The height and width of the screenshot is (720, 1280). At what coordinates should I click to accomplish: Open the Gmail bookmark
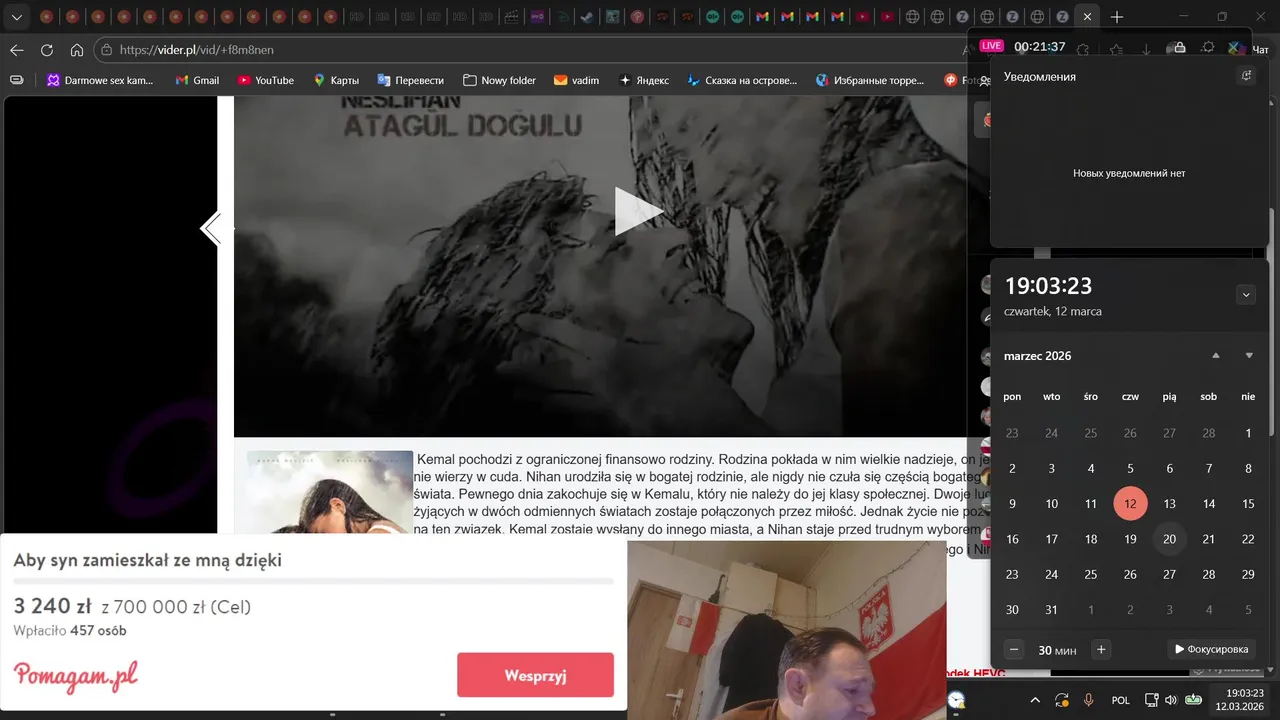(197, 80)
